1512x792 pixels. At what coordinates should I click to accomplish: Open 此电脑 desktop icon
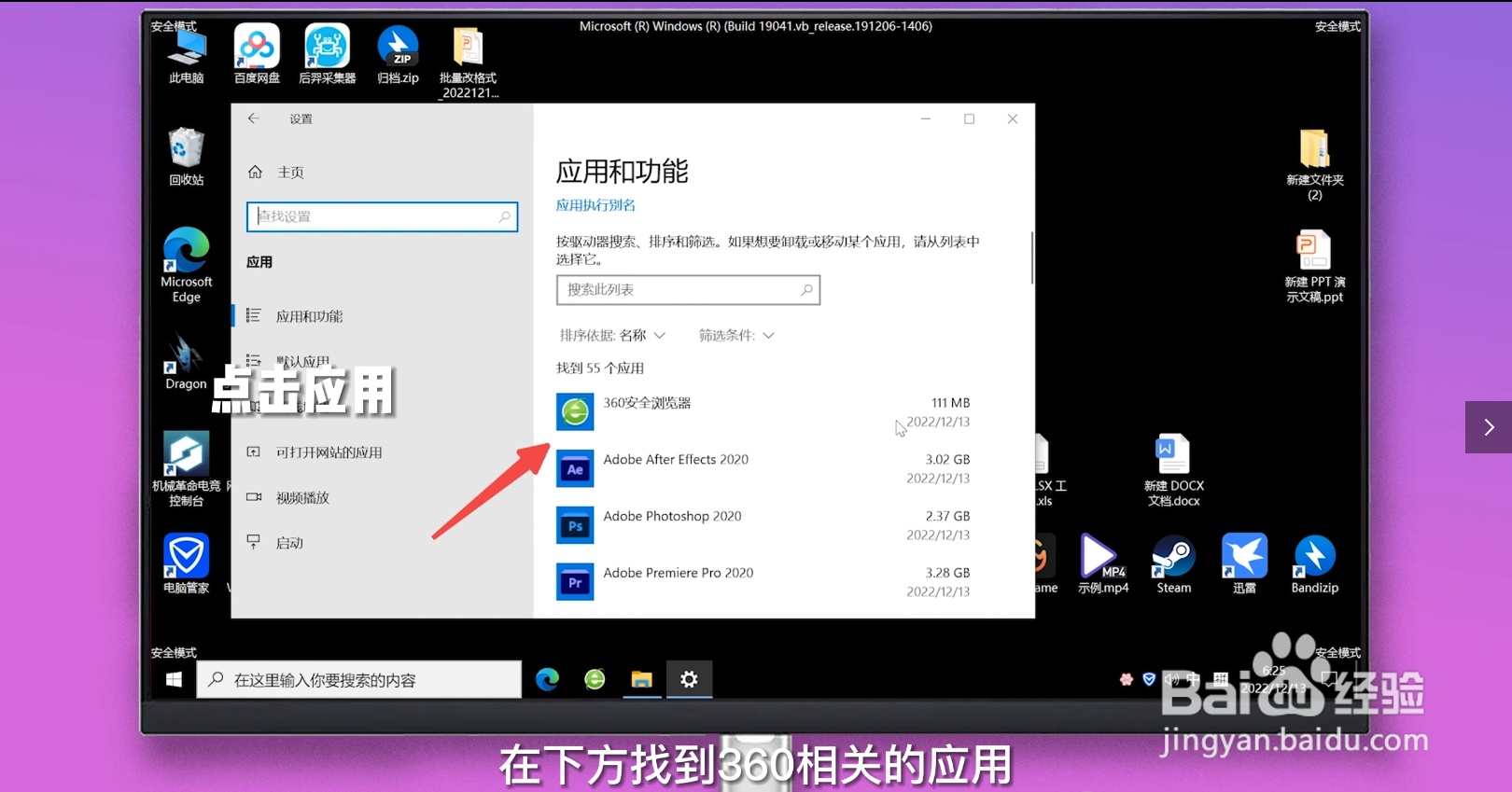coord(187,56)
